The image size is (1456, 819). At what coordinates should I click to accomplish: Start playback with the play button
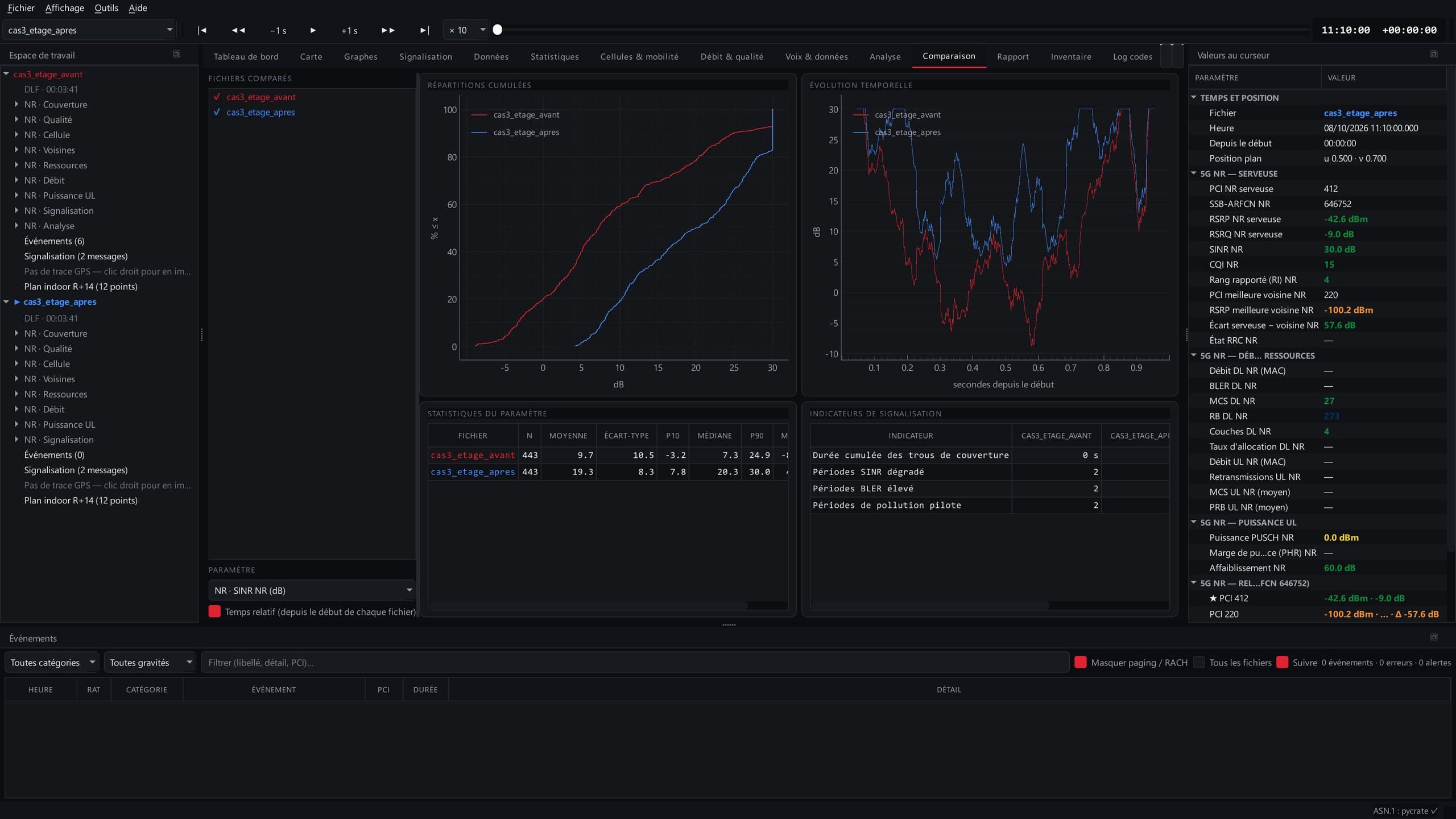click(313, 30)
